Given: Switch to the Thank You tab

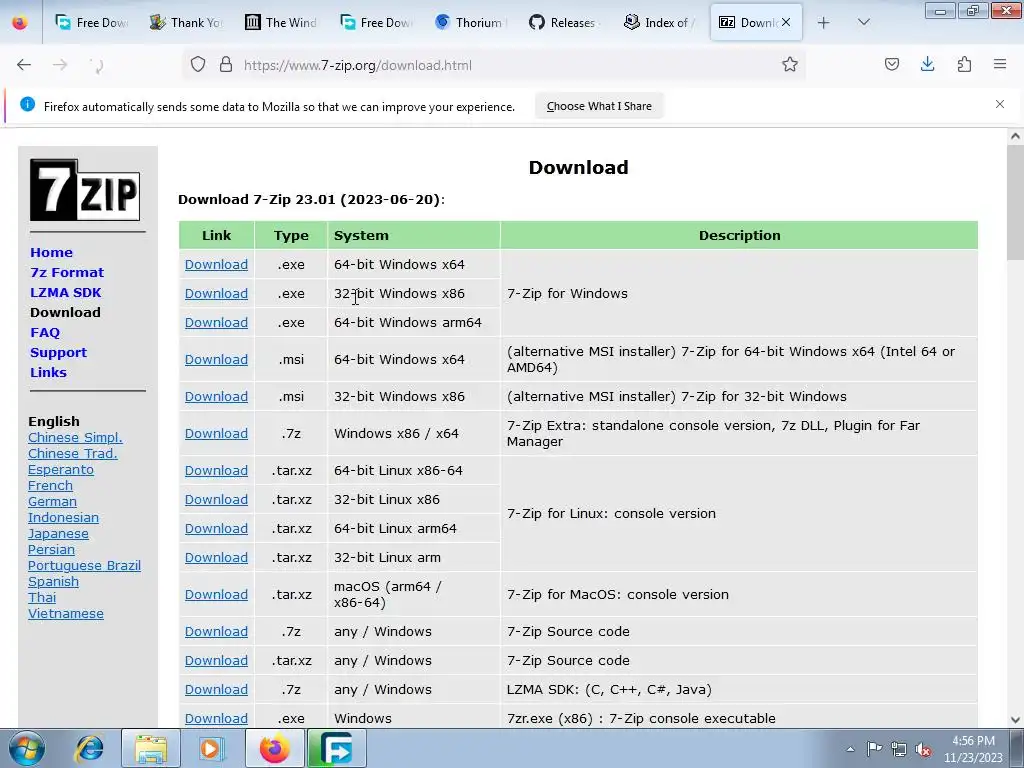Looking at the screenshot, I should 186,23.
